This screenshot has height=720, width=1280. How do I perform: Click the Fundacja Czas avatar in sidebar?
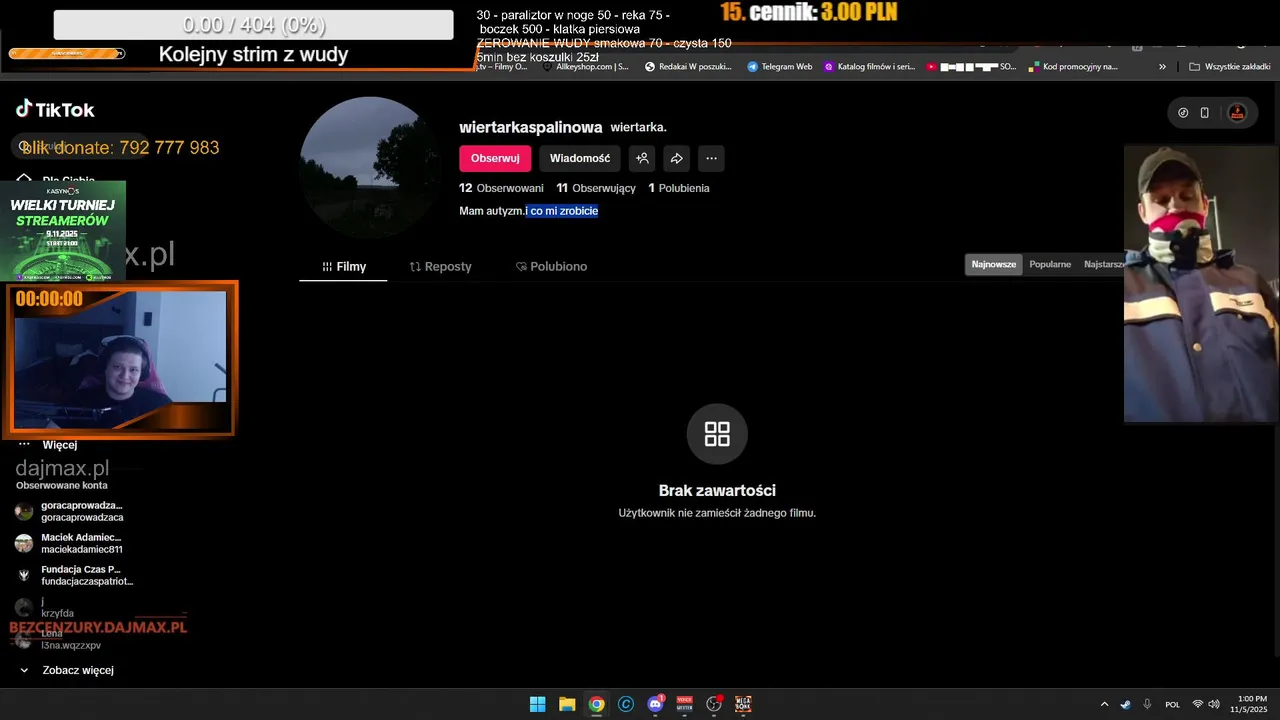click(24, 575)
